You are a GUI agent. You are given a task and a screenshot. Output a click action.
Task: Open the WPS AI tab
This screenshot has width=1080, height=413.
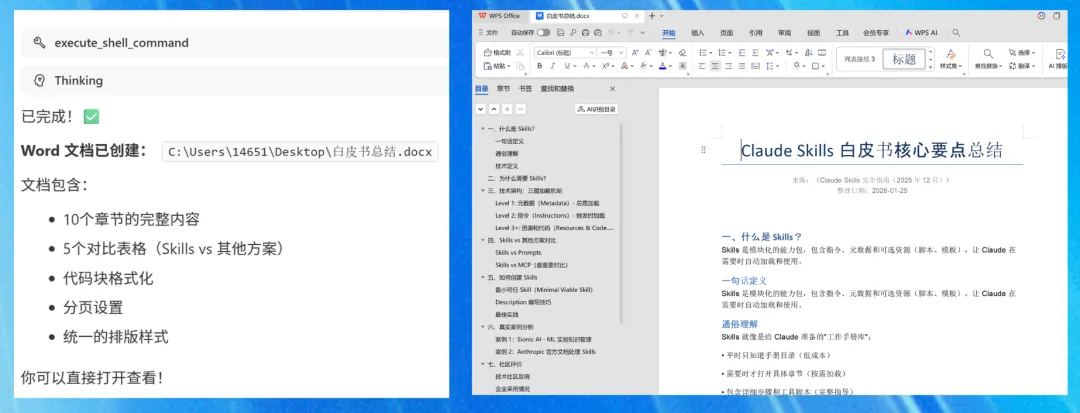[x=922, y=32]
